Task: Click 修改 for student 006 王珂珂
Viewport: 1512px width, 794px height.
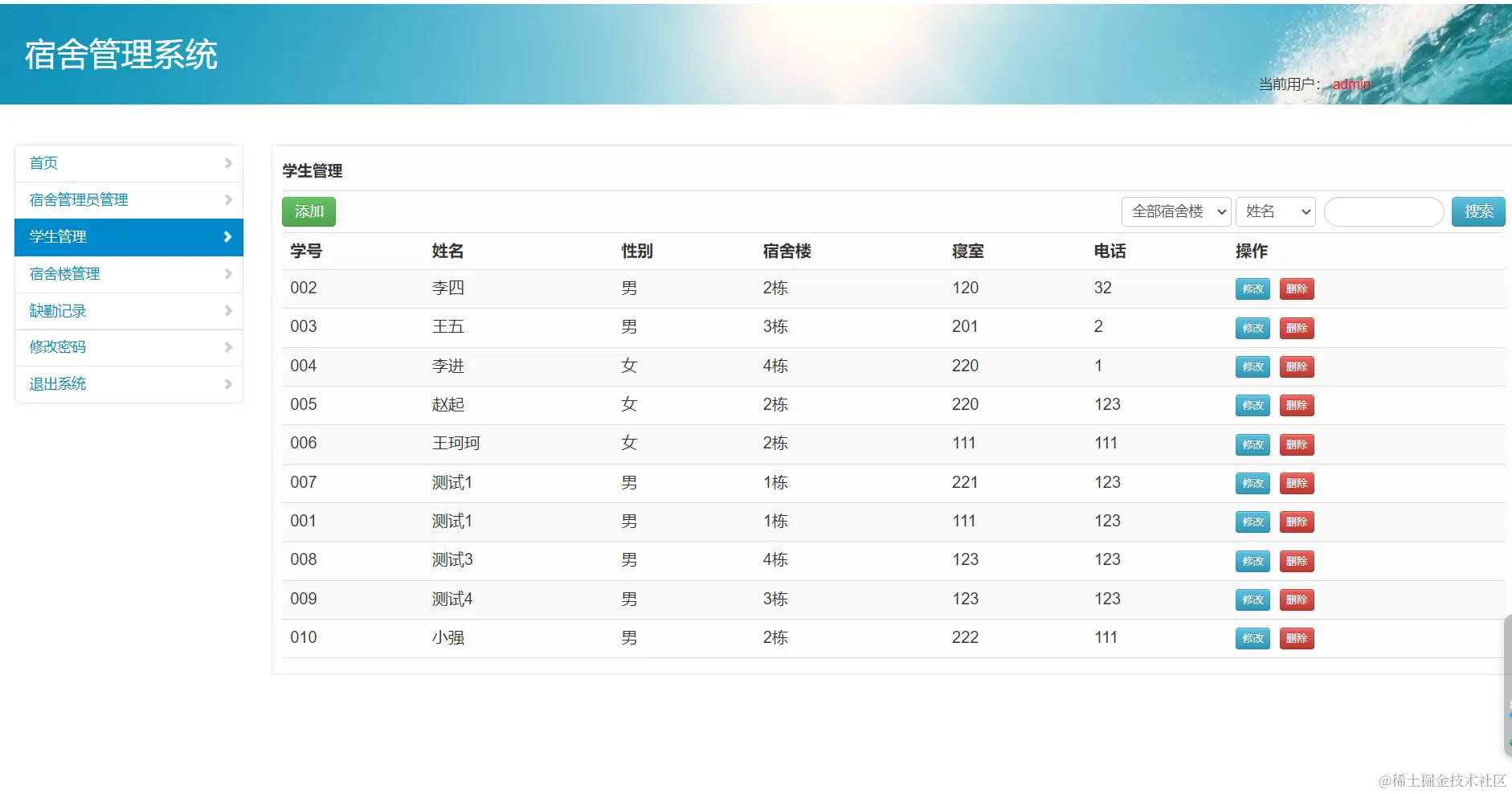Action: [x=1253, y=444]
